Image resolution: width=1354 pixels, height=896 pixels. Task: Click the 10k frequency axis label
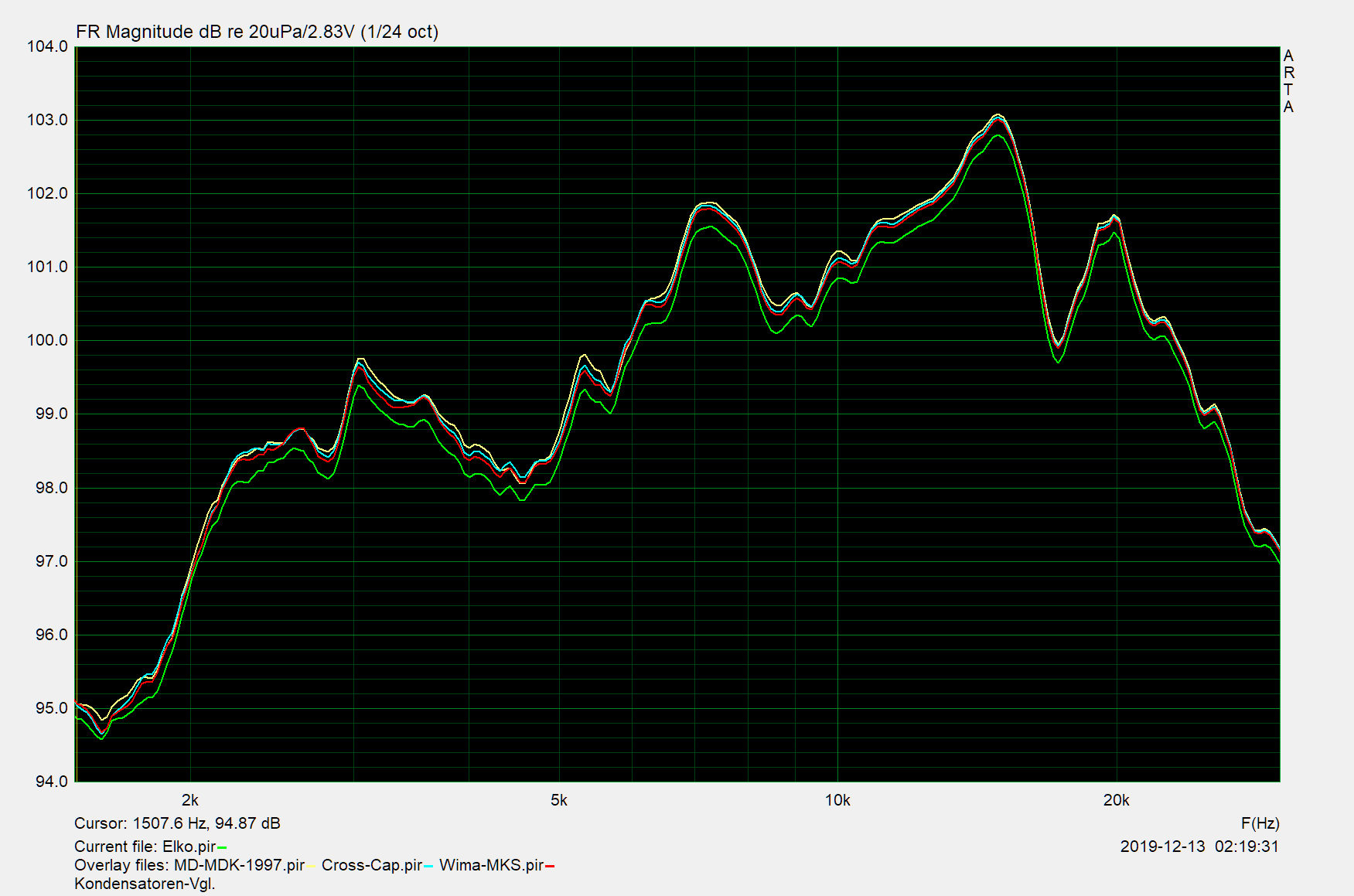(x=837, y=800)
